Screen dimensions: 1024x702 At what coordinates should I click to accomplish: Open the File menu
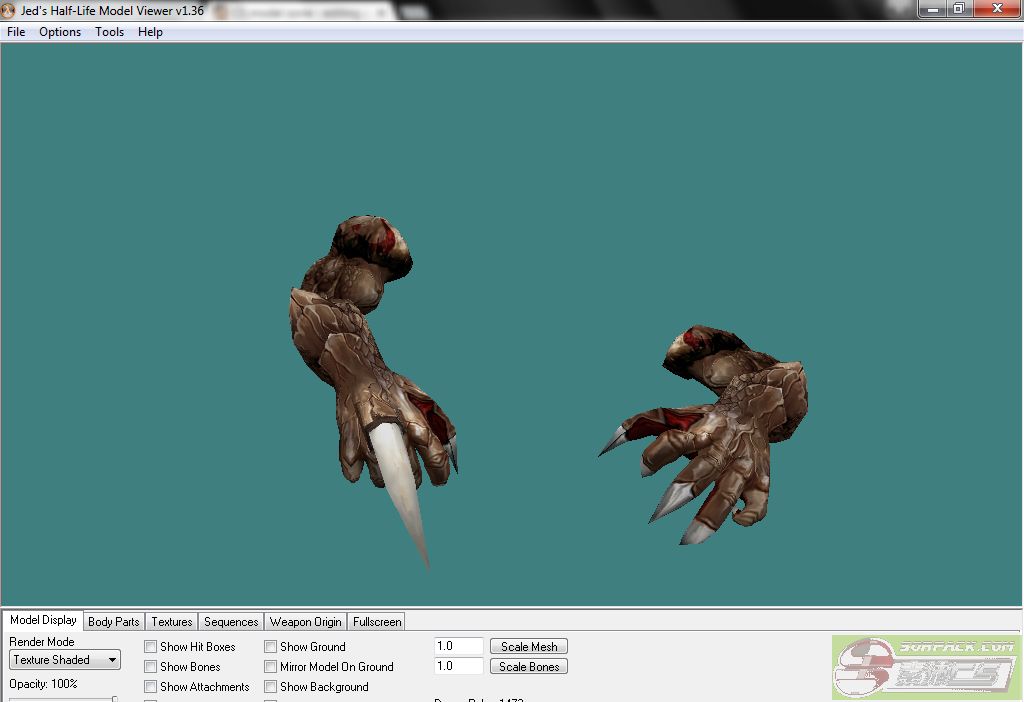[x=16, y=32]
